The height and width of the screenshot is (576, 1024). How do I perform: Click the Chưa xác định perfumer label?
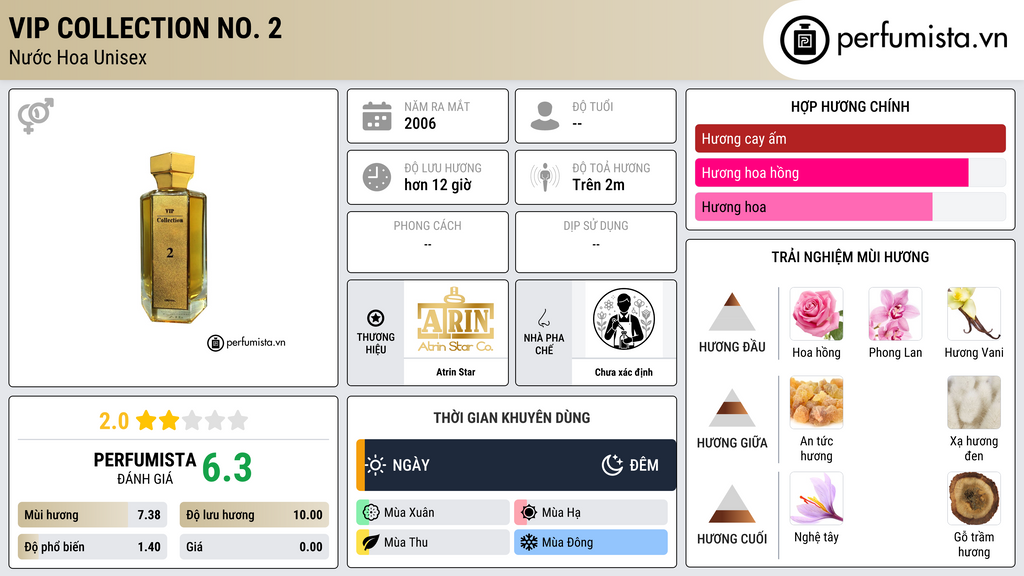pos(624,372)
